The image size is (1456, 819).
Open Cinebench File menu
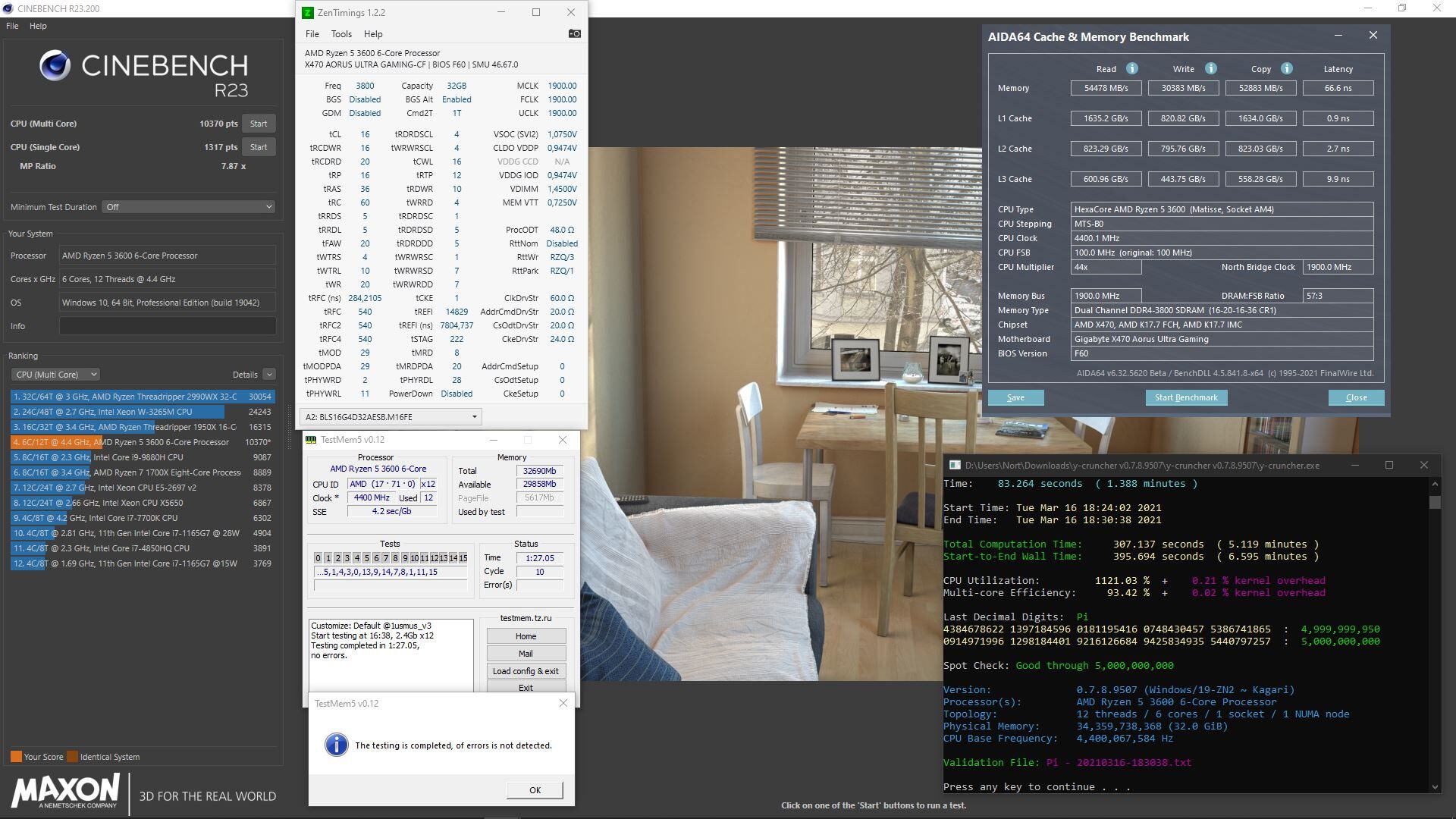(x=12, y=26)
